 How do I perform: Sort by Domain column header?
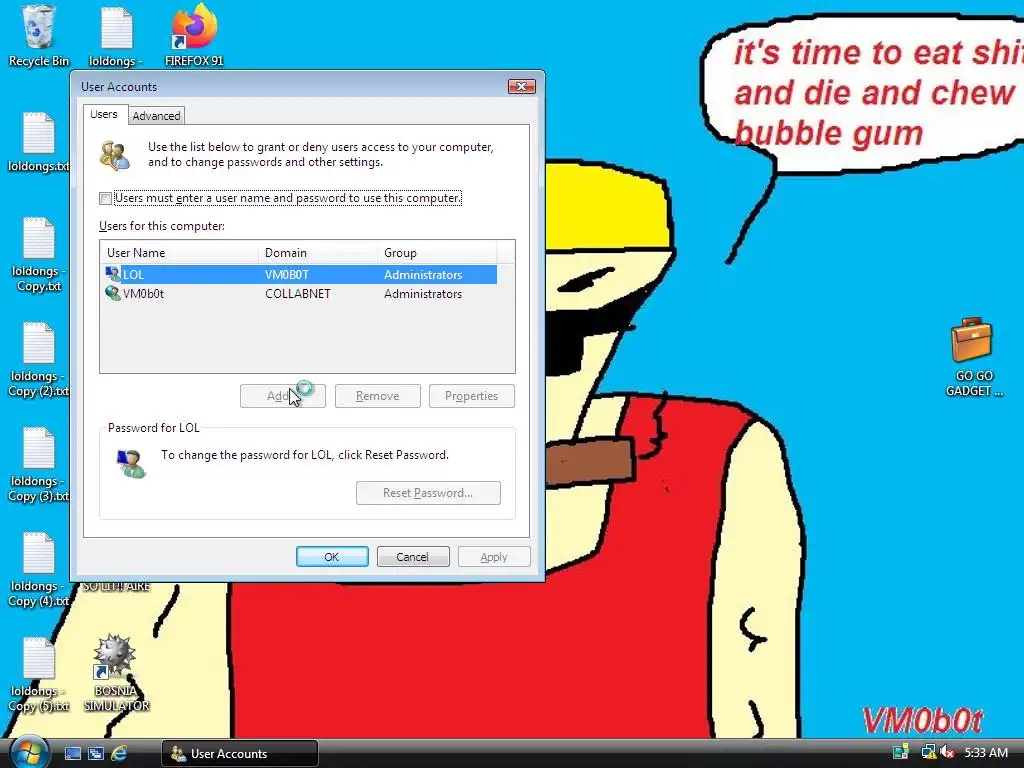317,253
